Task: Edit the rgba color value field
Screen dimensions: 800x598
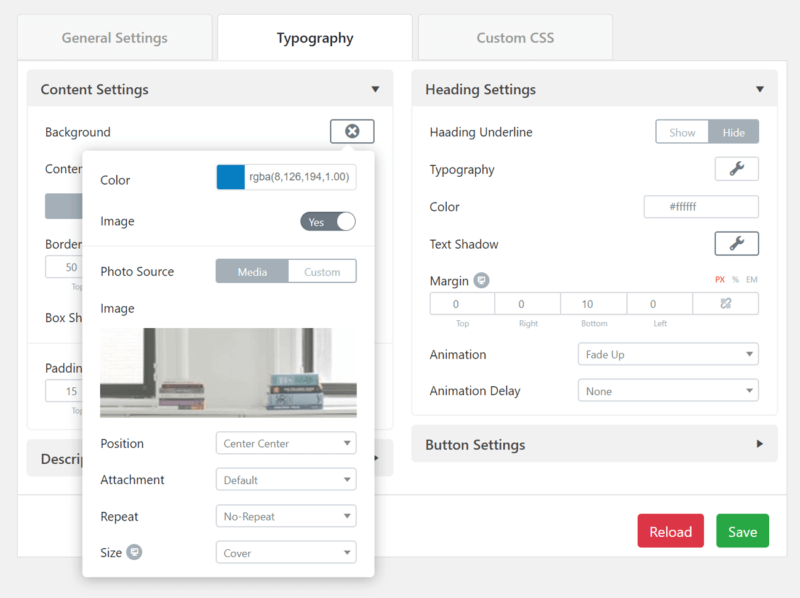Action: click(x=299, y=177)
